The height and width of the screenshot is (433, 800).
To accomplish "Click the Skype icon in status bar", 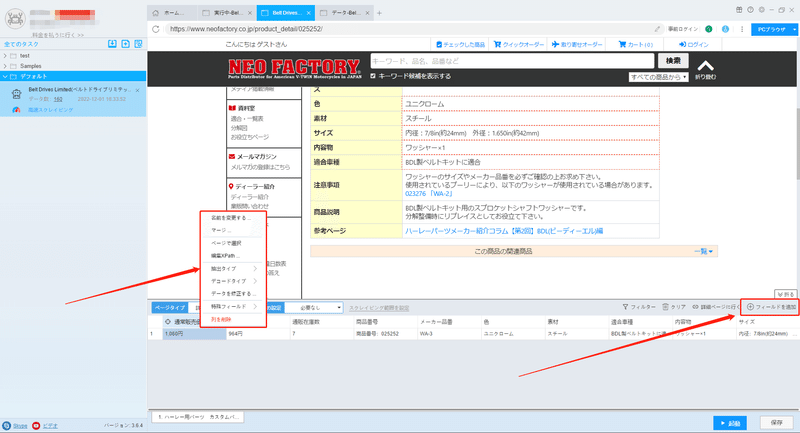I will point(6,425).
